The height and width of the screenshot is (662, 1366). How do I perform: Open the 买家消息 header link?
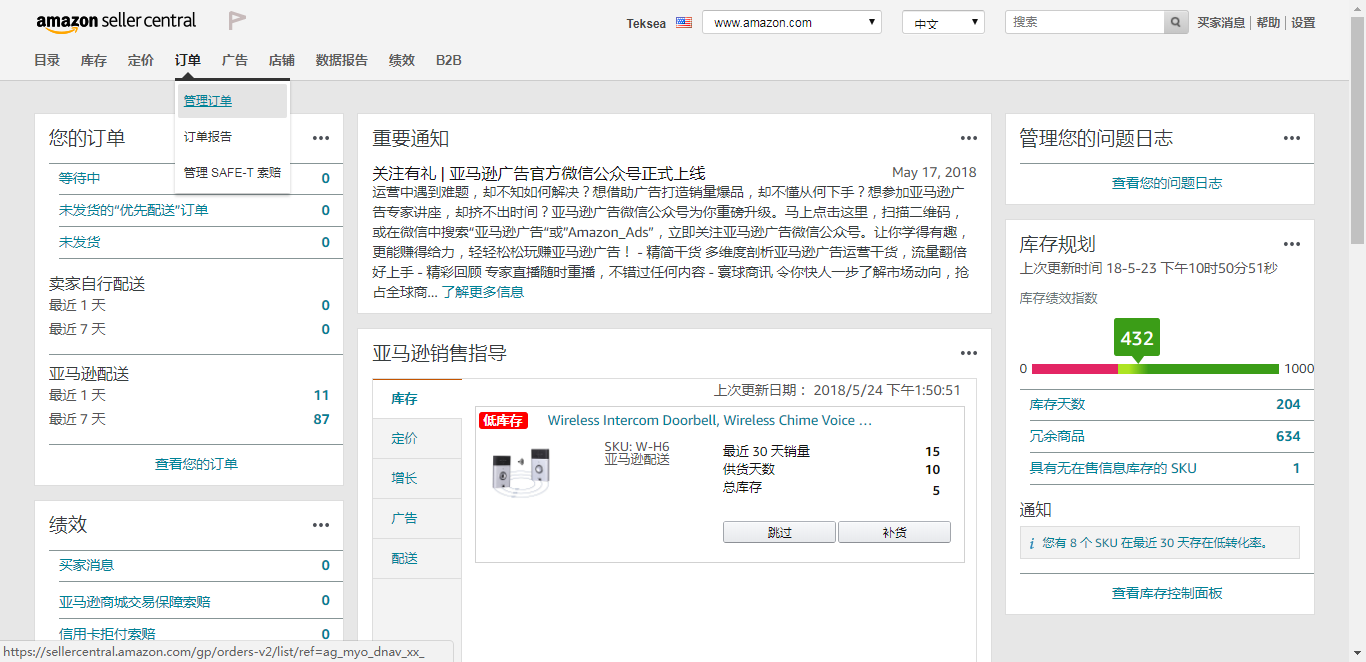tap(1221, 22)
